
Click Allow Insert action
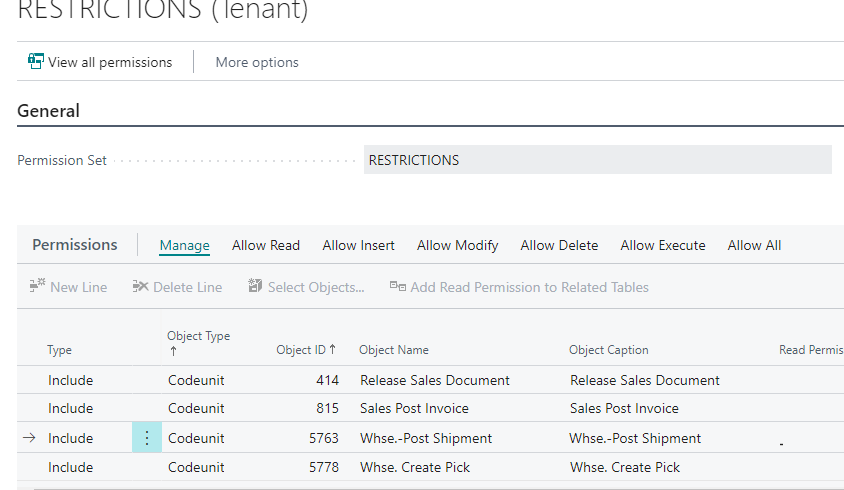[x=358, y=245]
